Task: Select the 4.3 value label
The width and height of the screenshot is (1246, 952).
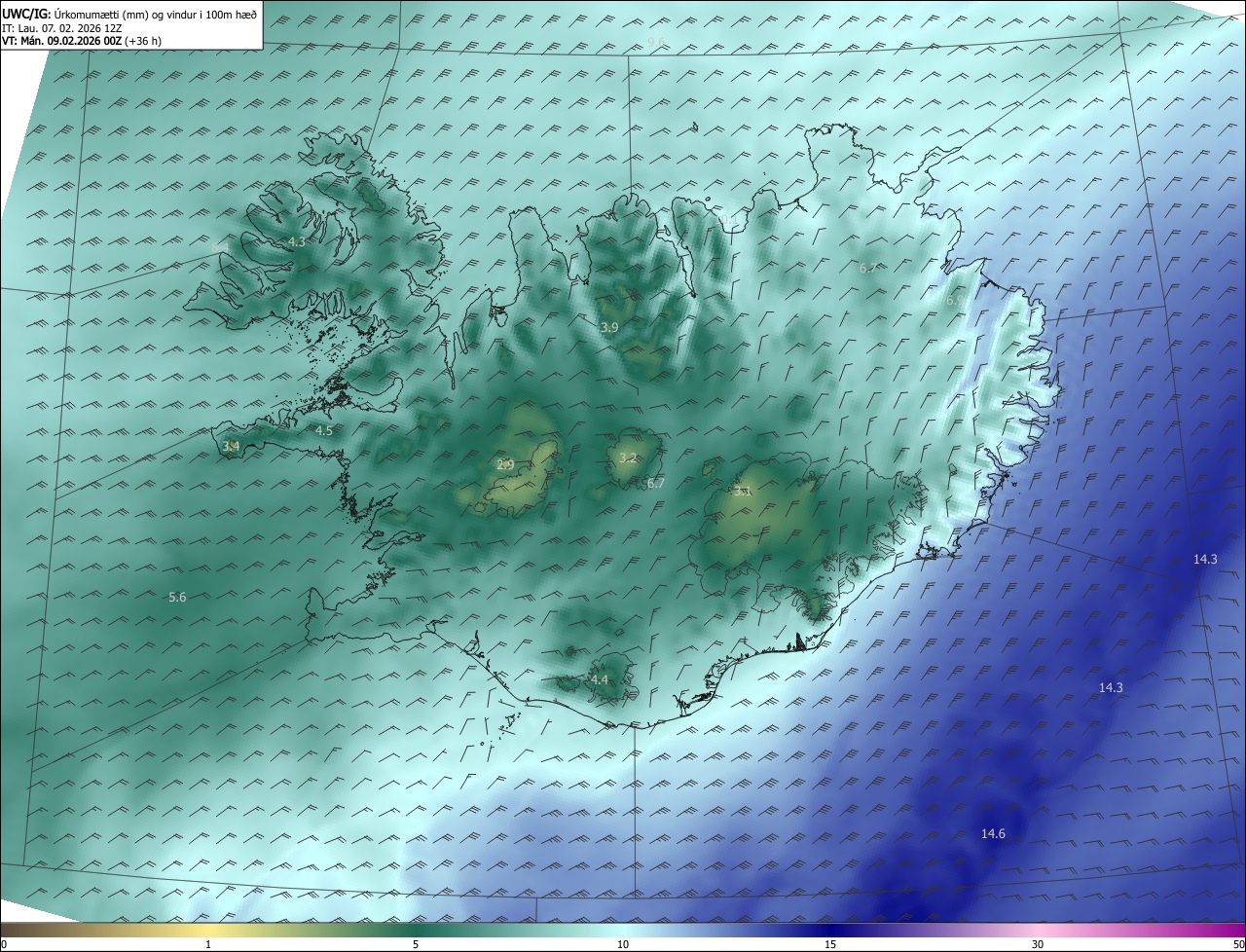Action: coord(296,241)
